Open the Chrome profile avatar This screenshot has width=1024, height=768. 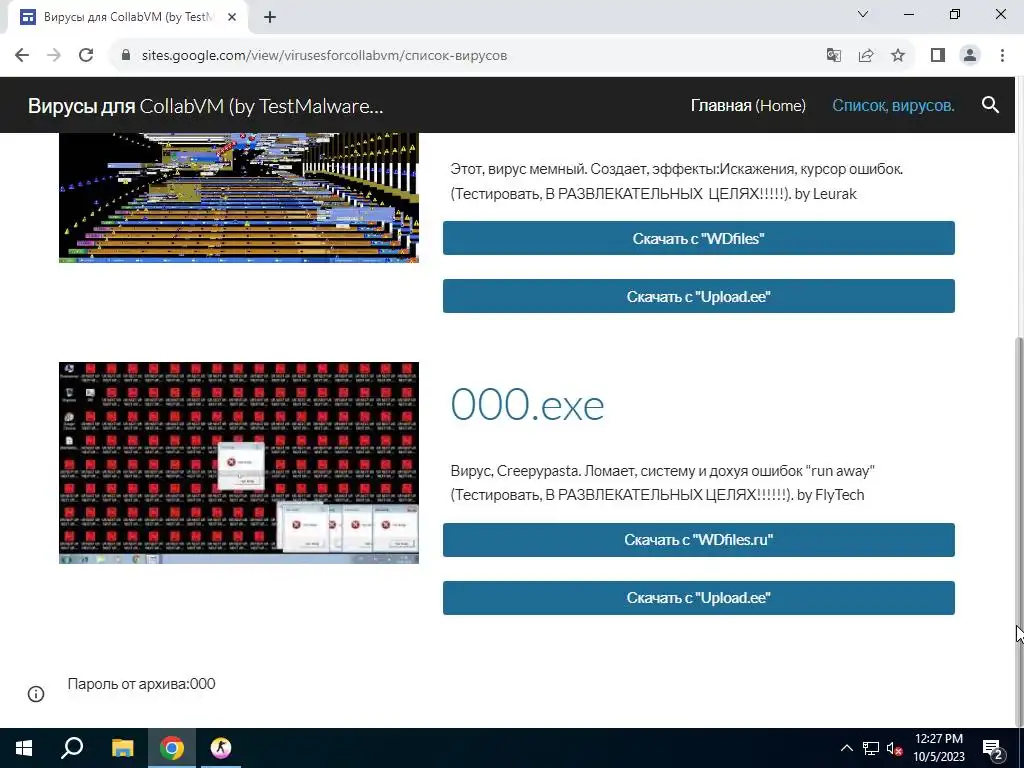(x=970, y=55)
